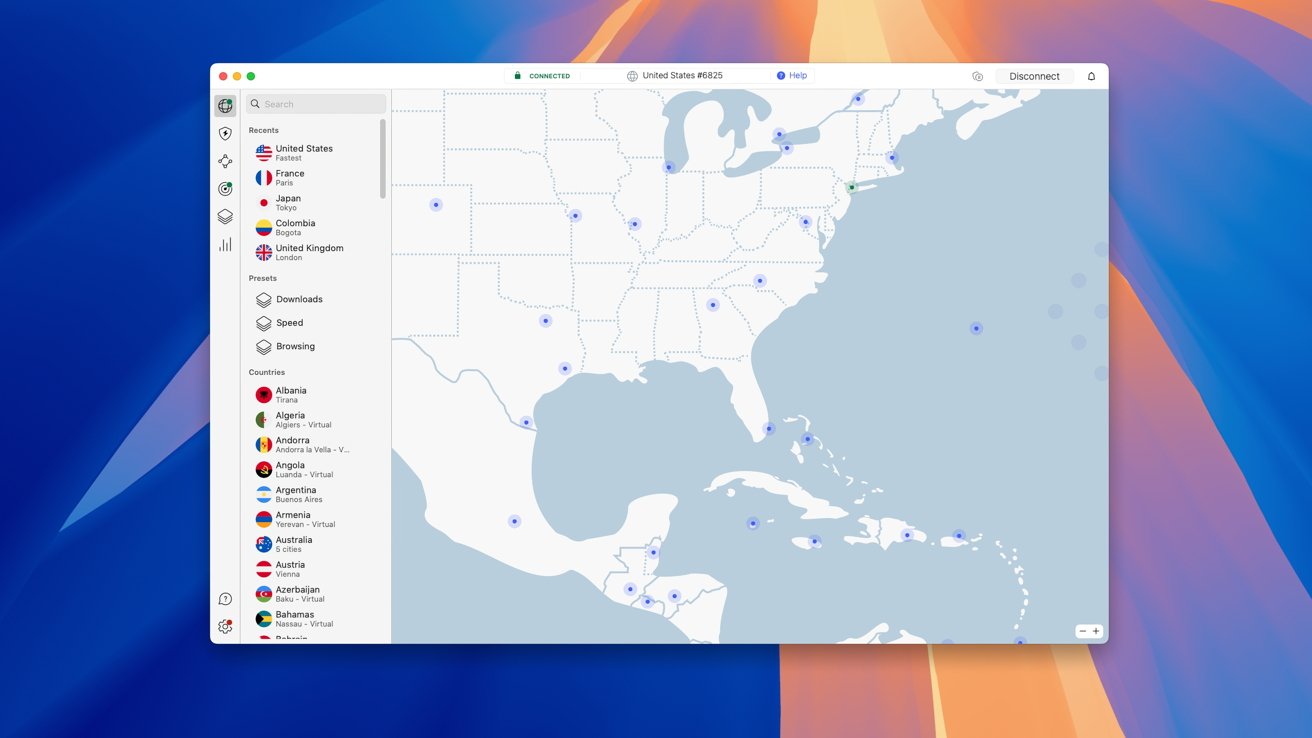Connect to Algeria Algiers - Virtual

pyautogui.click(x=314, y=420)
